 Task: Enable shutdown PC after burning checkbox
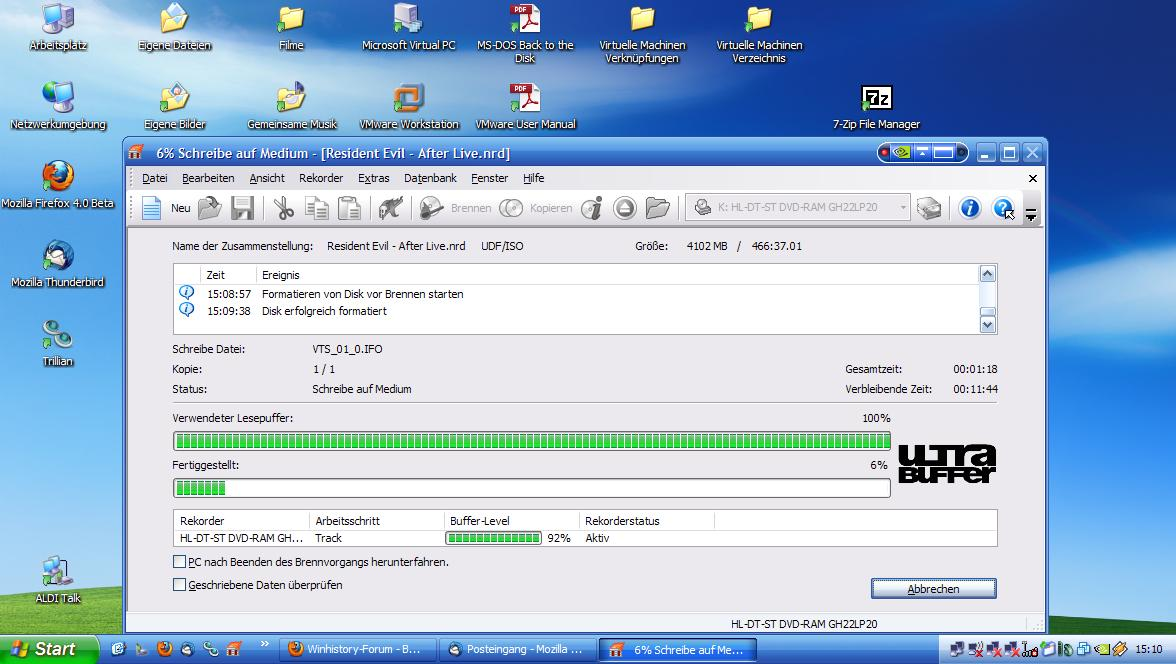[x=180, y=562]
